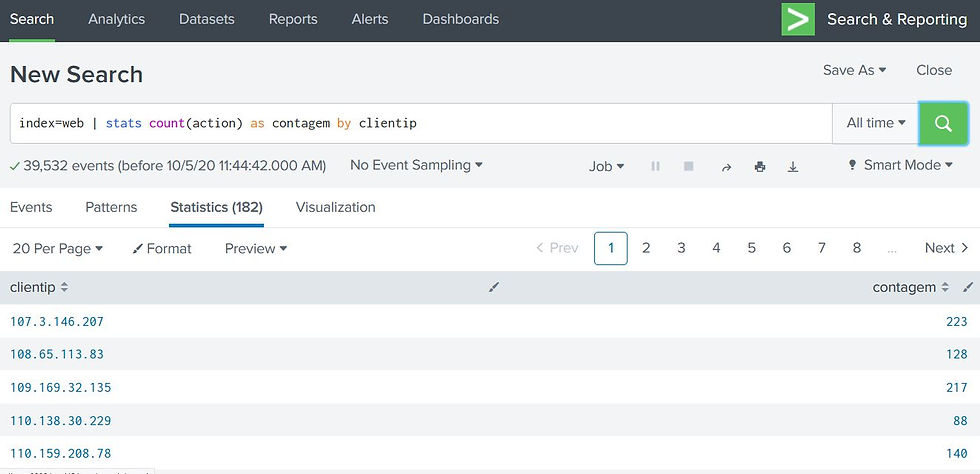Select results page 1
The image size is (980, 474).
point(611,248)
